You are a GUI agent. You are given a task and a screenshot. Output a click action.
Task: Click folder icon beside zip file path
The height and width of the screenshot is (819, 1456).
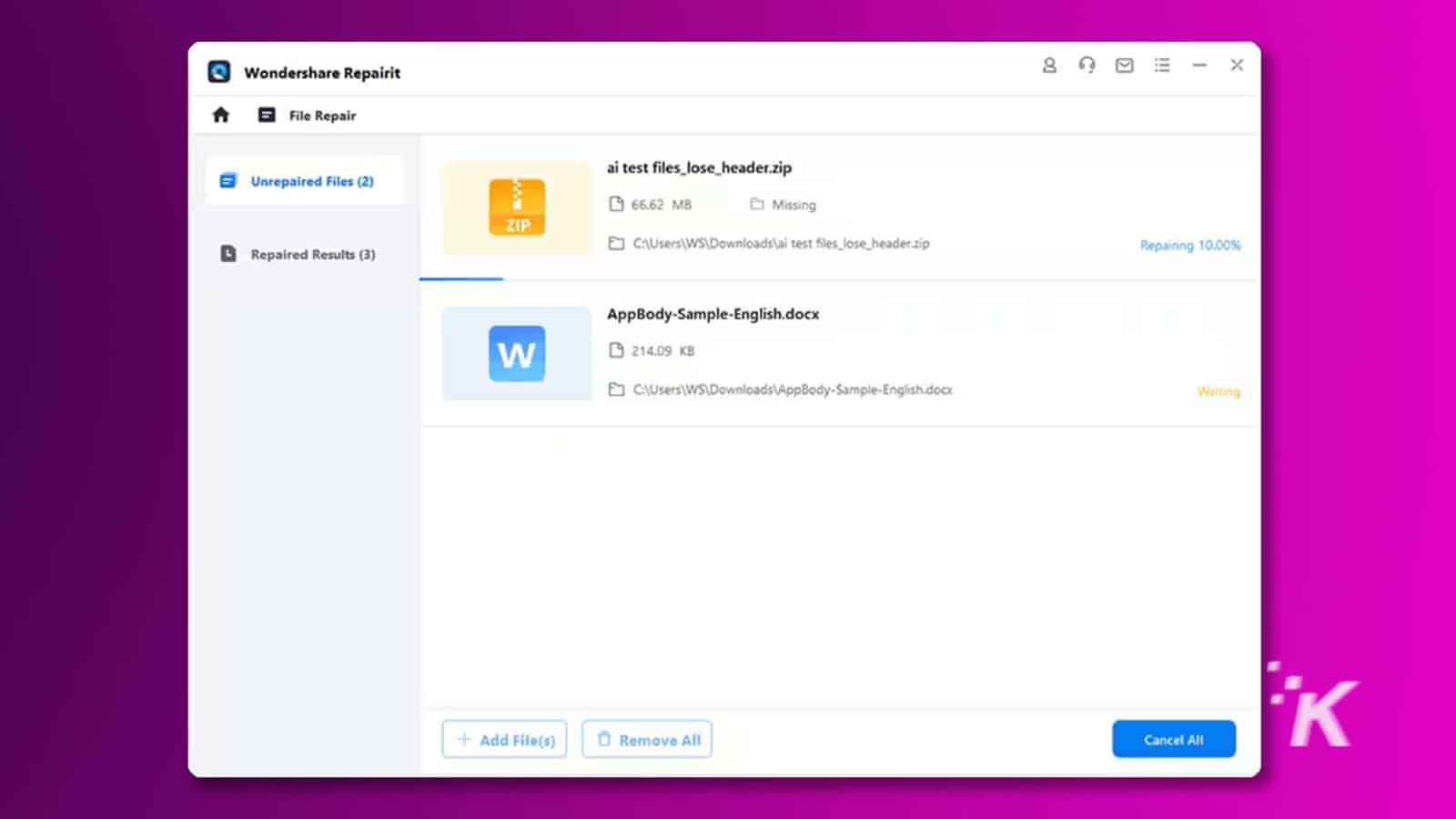coord(616,243)
